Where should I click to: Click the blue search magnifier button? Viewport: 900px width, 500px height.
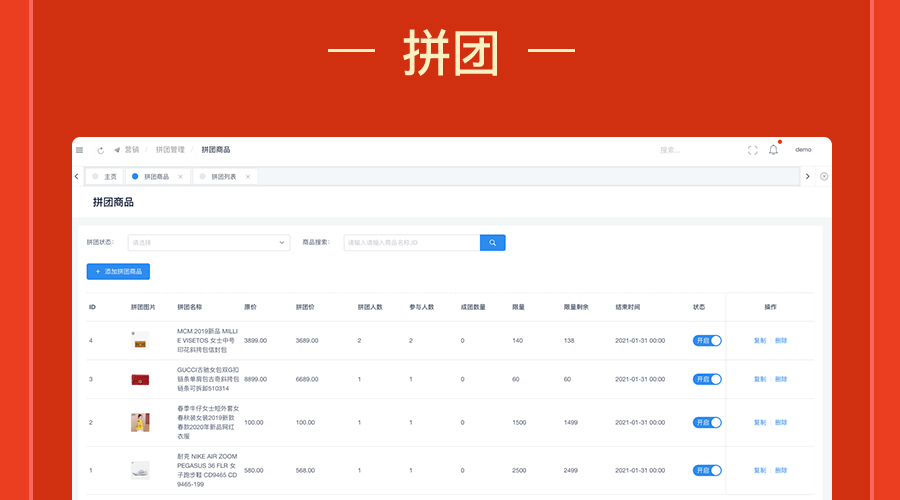coord(492,242)
